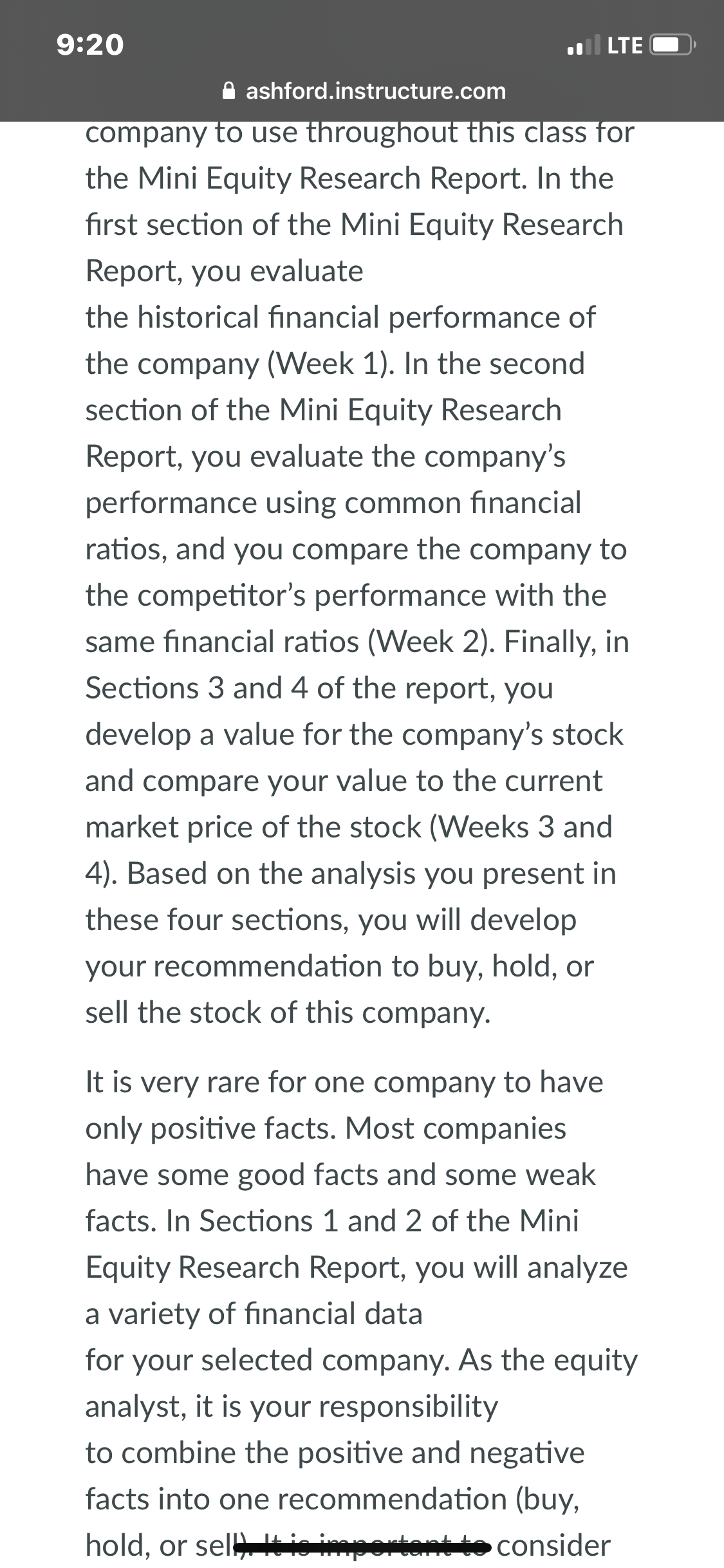This screenshot has height=1568, width=724.
Task: Tap the cellular signal bars icon
Action: [x=582, y=45]
